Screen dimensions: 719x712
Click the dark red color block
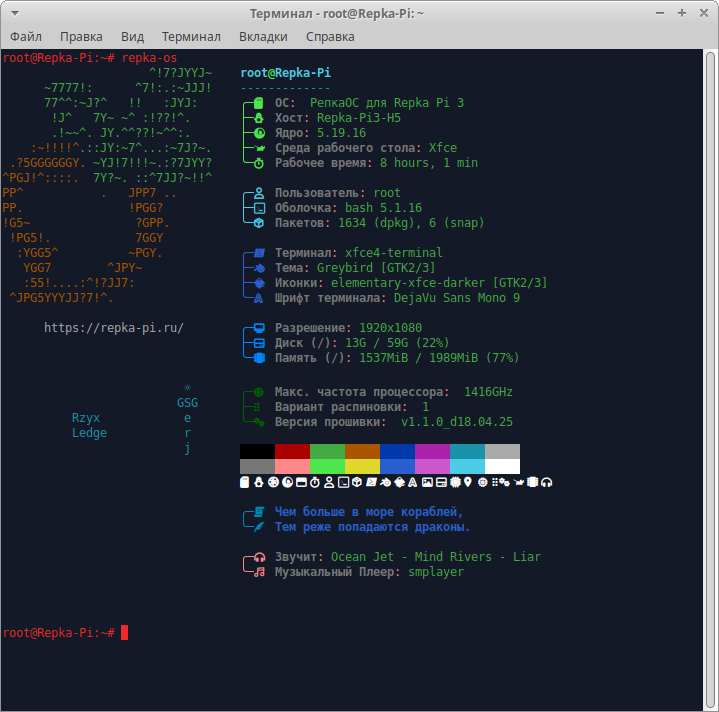292,451
